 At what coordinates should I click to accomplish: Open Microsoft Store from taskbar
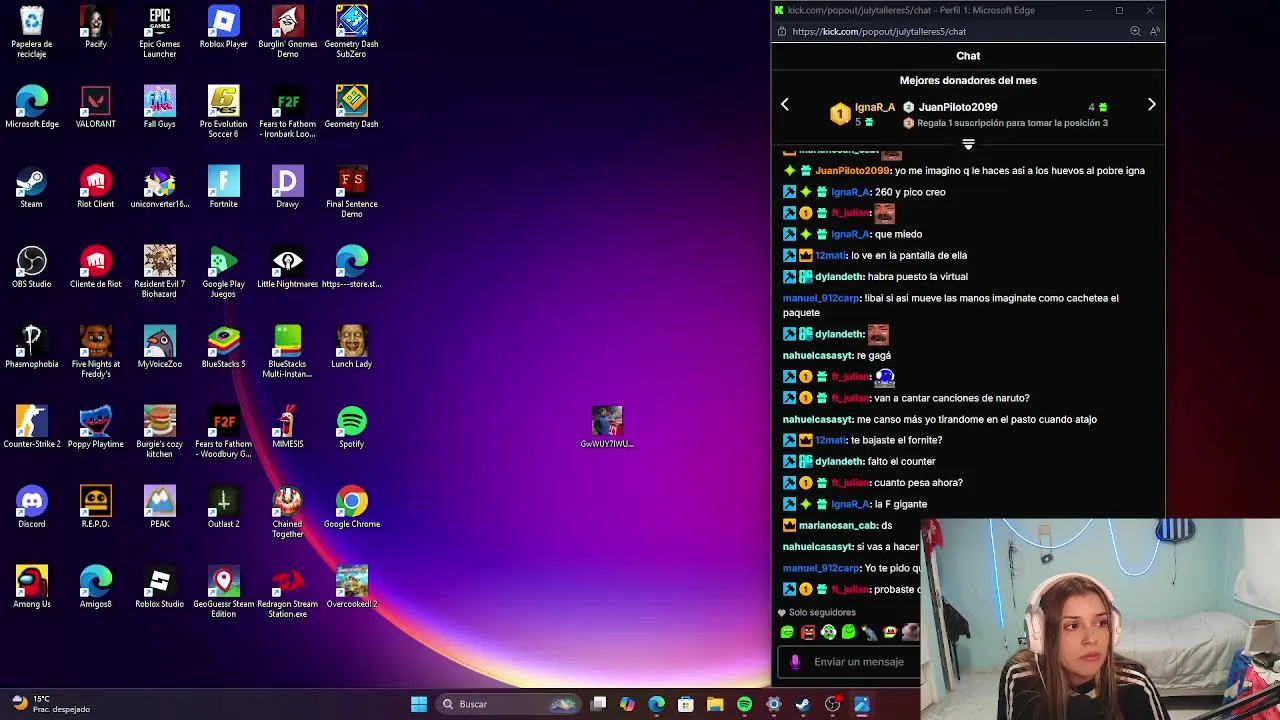pos(686,704)
